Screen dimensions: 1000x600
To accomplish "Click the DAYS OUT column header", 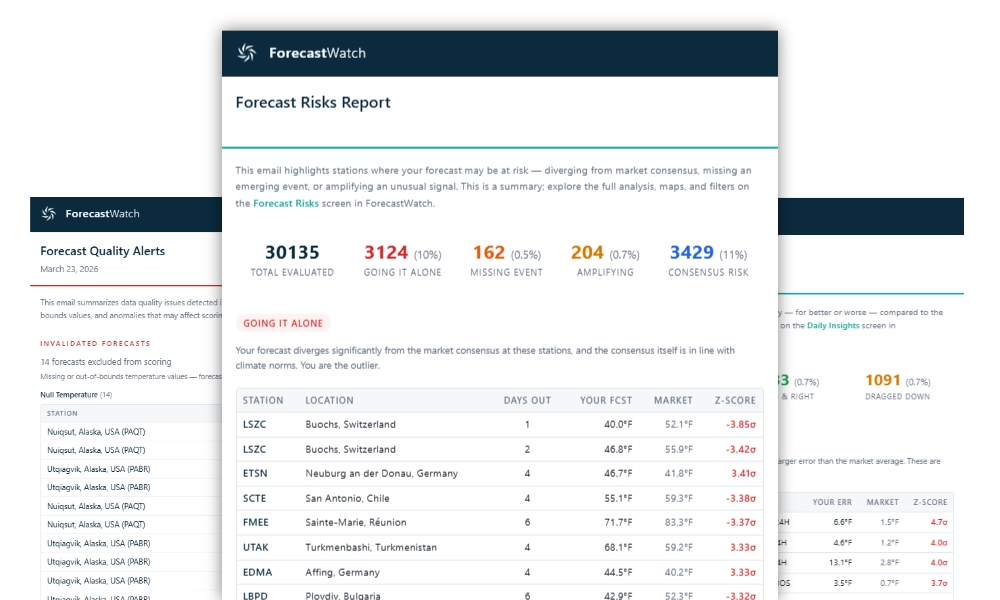I will (x=527, y=400).
